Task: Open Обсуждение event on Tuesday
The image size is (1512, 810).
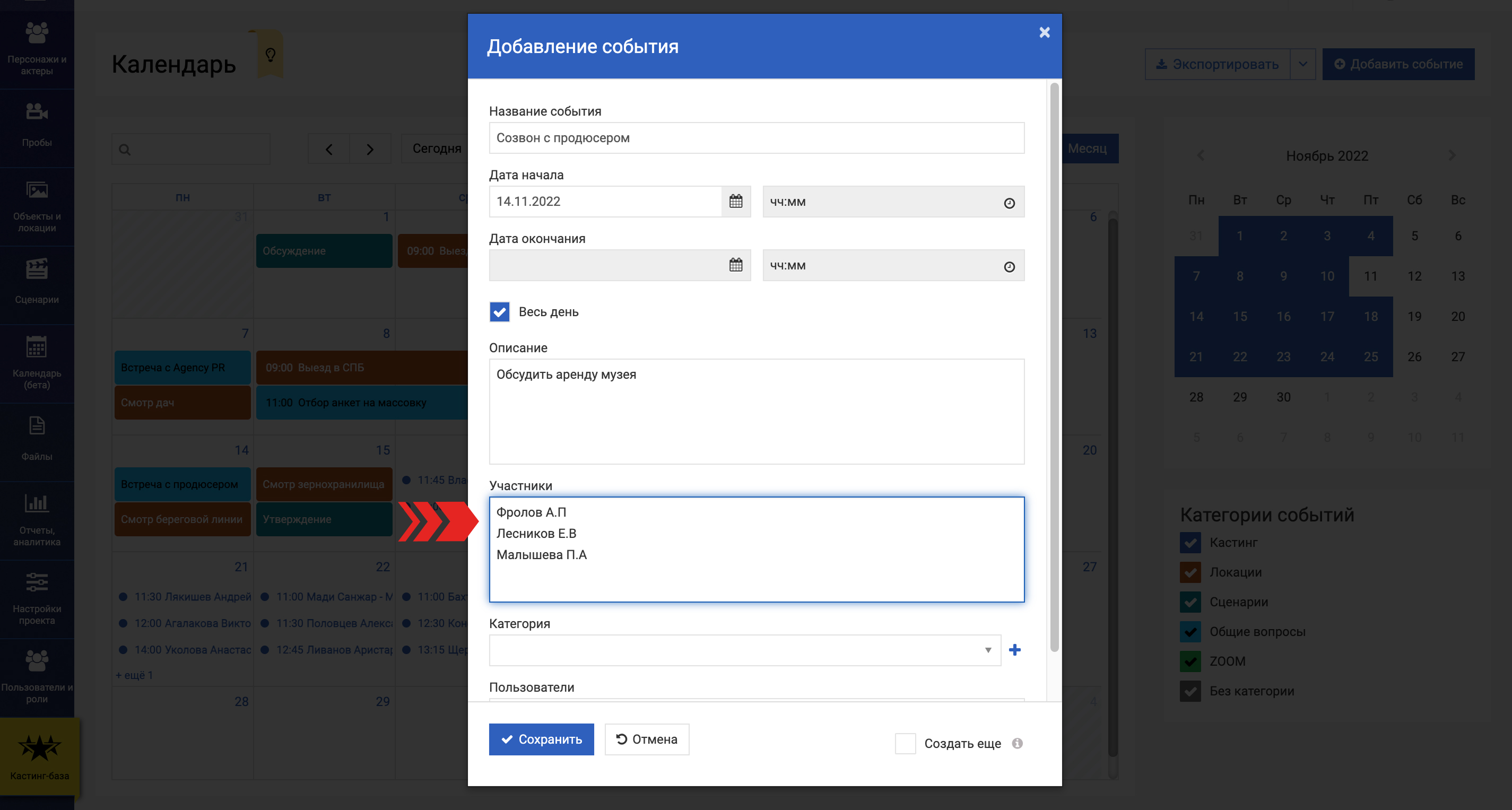Action: (324, 250)
